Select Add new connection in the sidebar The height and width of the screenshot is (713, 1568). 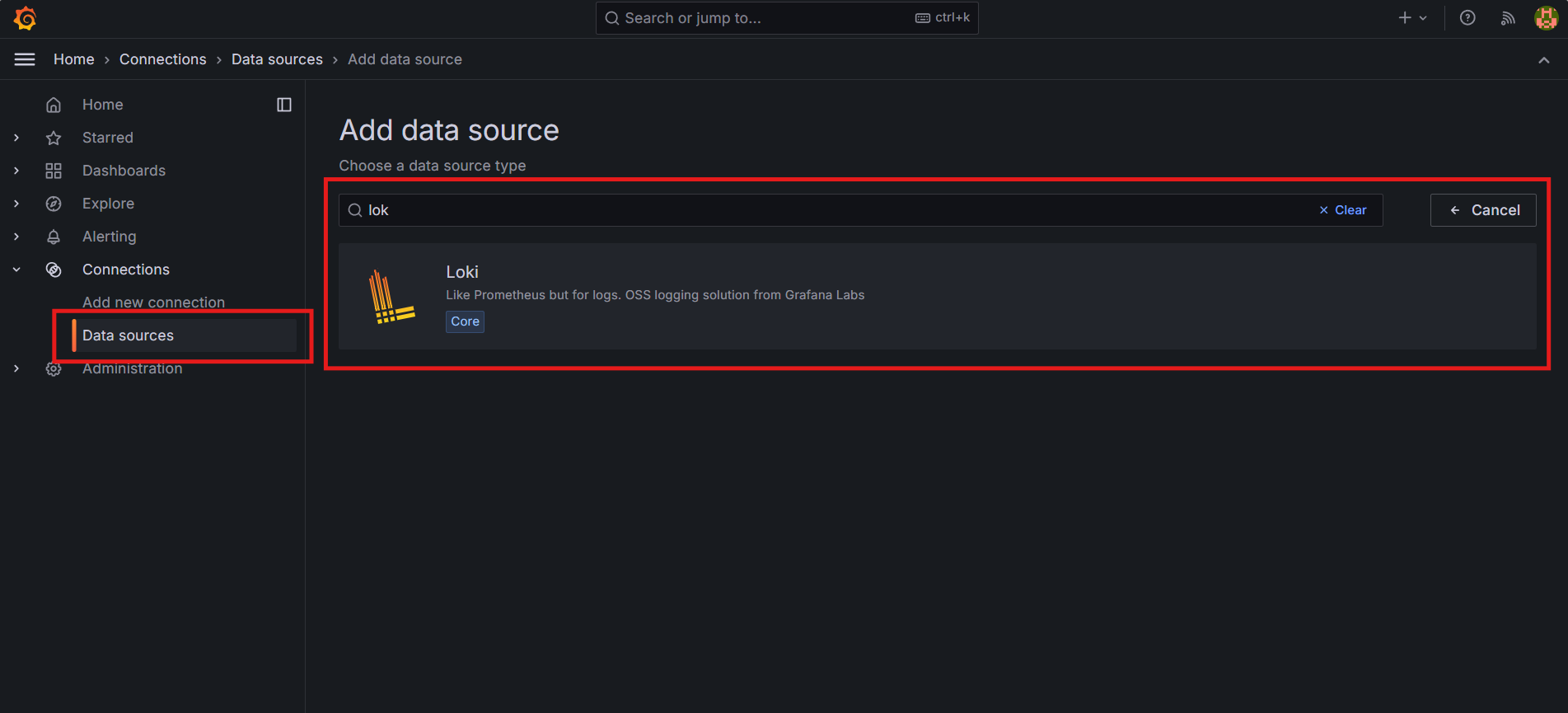[153, 303]
